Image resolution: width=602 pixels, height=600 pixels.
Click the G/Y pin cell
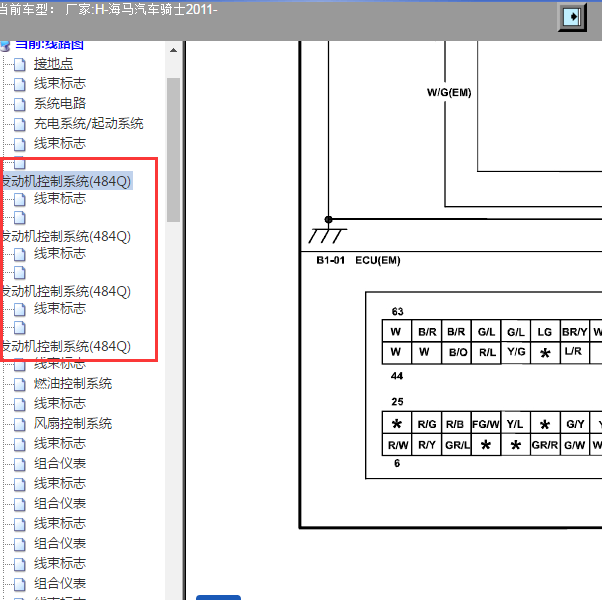[x=575, y=424]
